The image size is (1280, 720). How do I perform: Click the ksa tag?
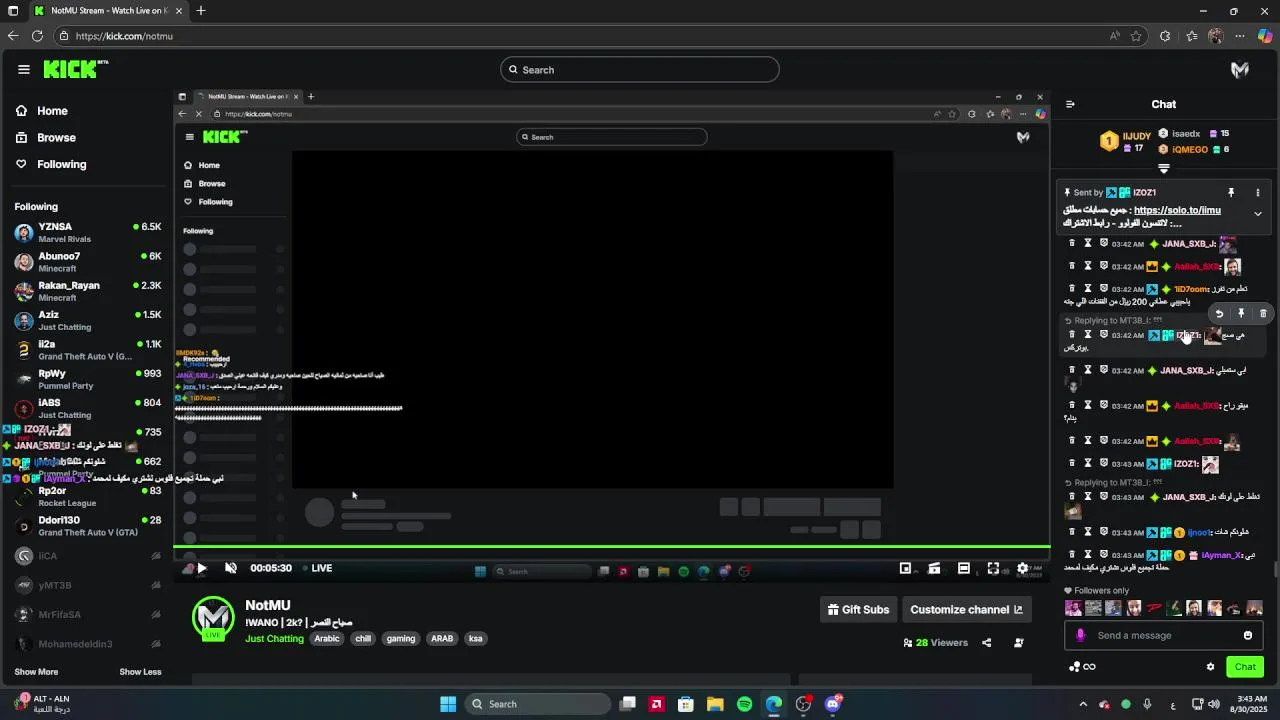point(475,639)
